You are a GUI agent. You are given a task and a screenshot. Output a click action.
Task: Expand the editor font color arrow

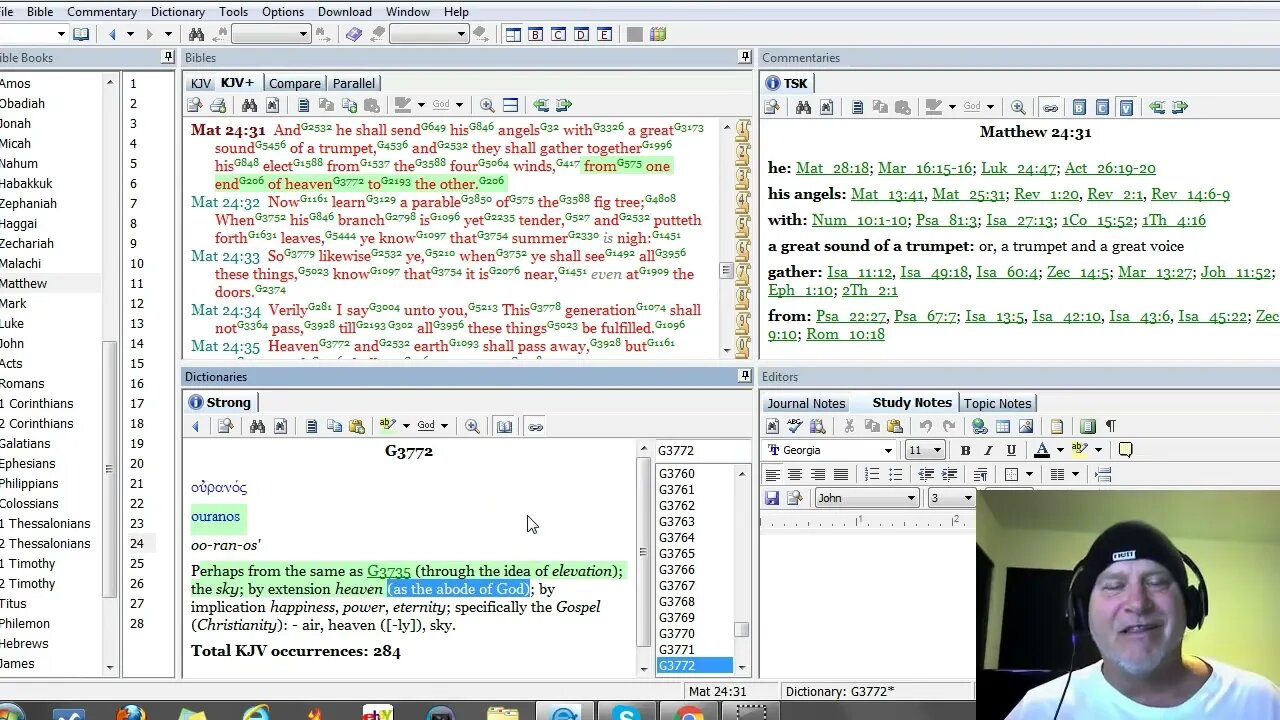click(1059, 450)
